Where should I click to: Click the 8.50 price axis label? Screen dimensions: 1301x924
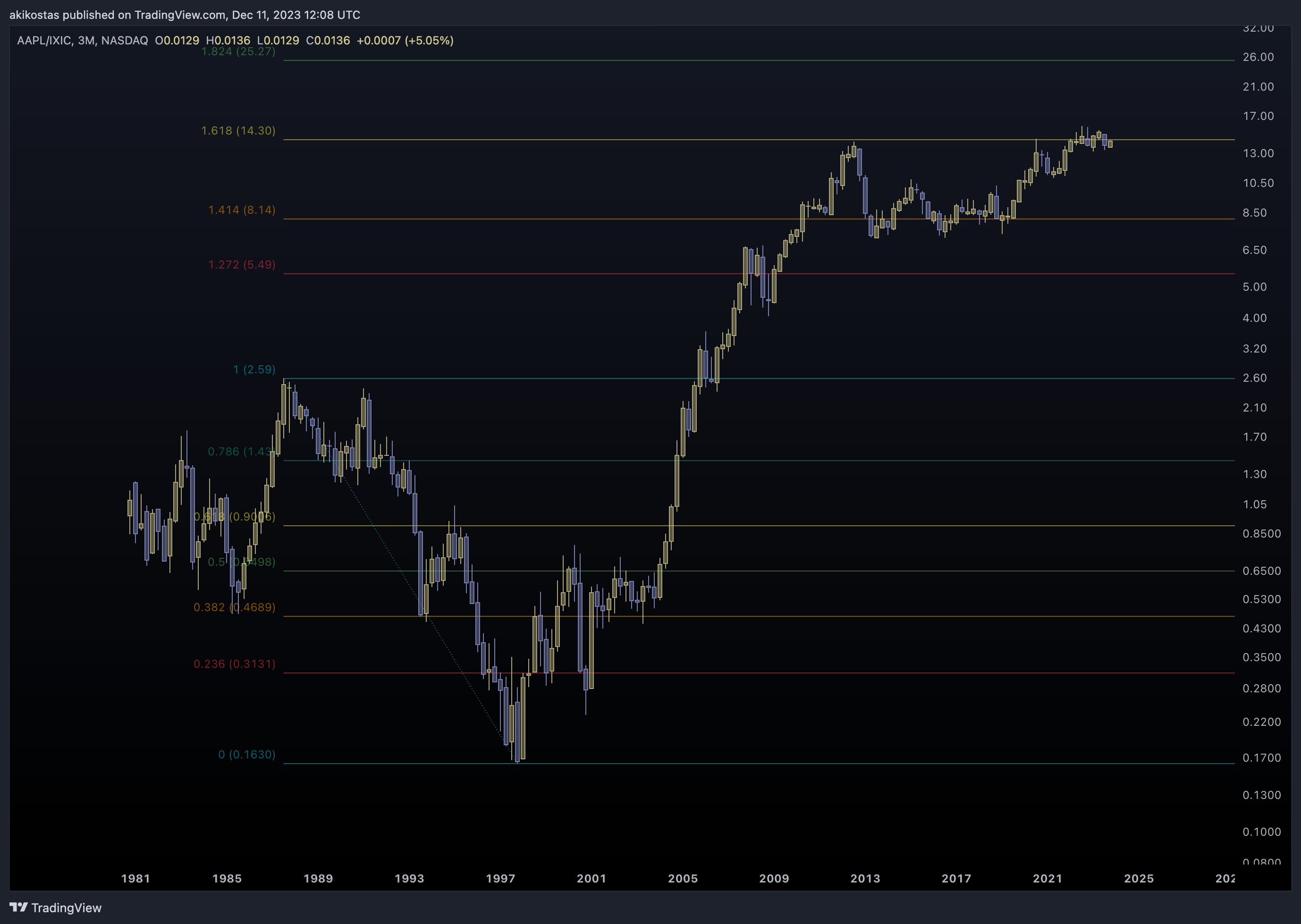point(1255,213)
